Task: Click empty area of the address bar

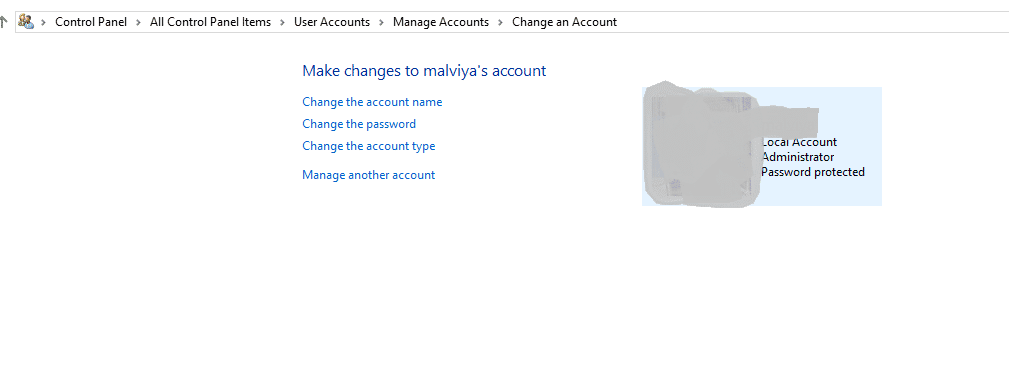Action: coord(811,22)
